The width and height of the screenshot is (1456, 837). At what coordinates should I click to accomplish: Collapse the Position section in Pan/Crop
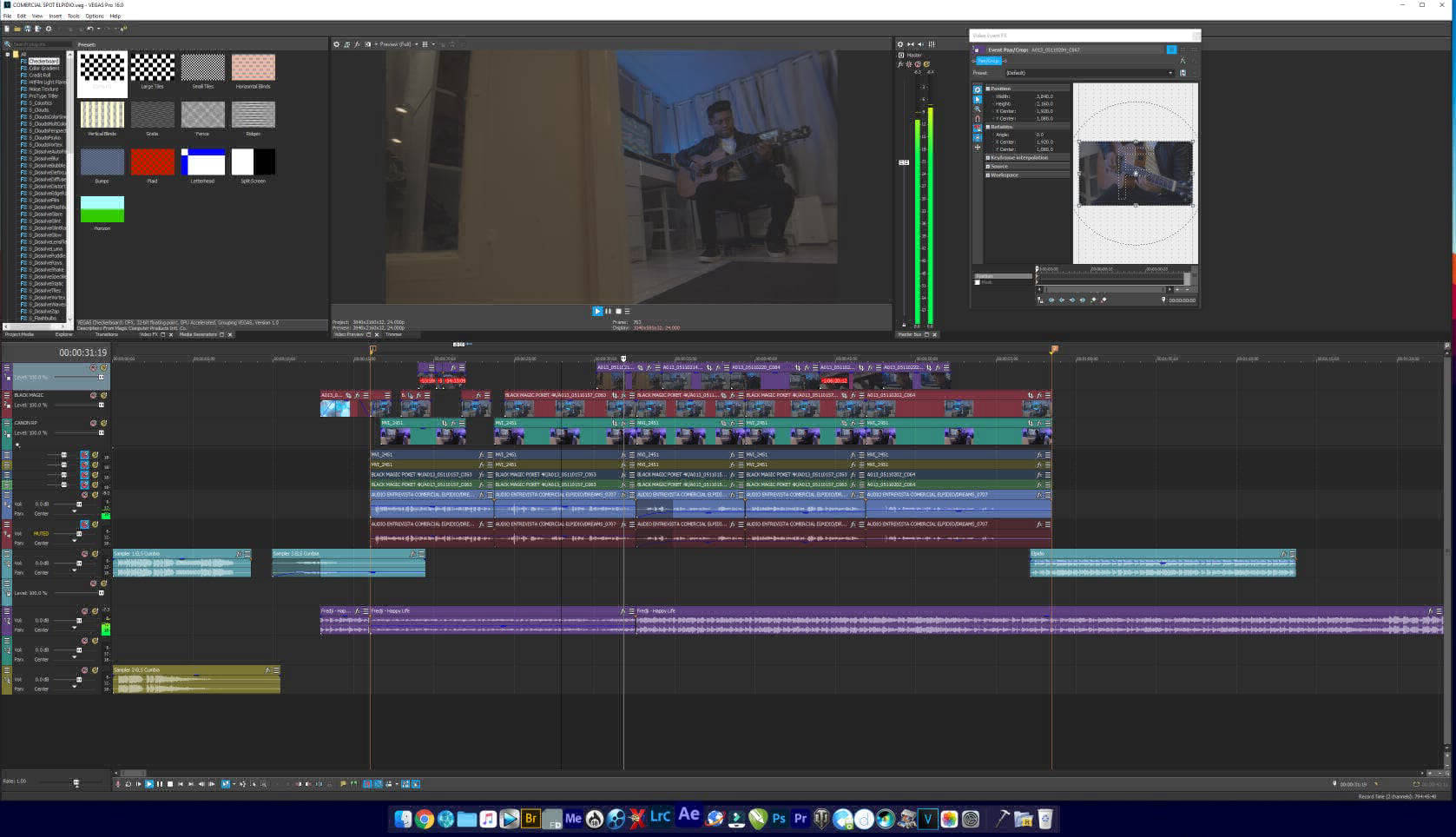point(988,89)
